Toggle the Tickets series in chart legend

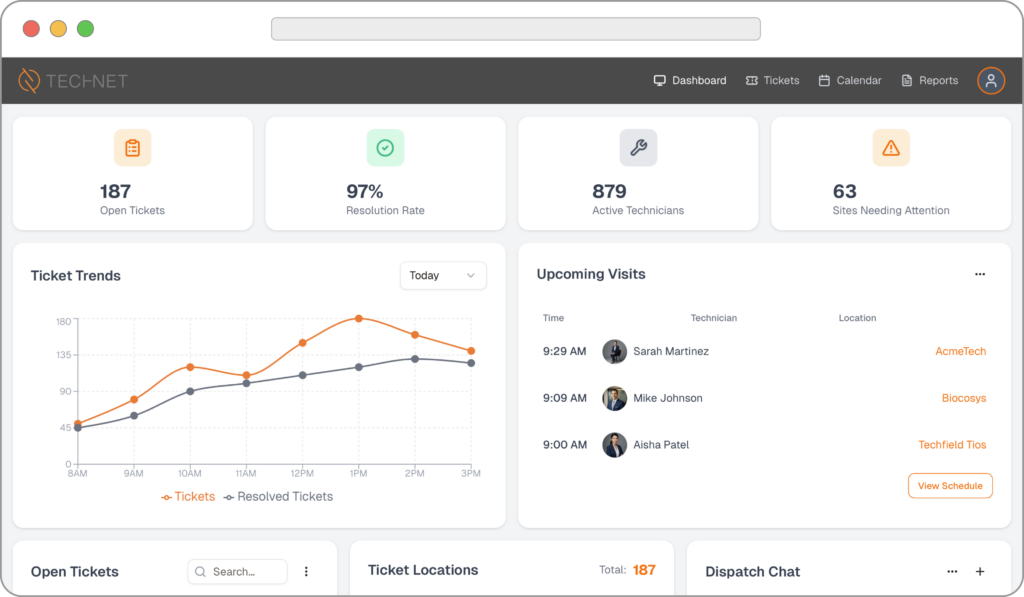tap(188, 497)
